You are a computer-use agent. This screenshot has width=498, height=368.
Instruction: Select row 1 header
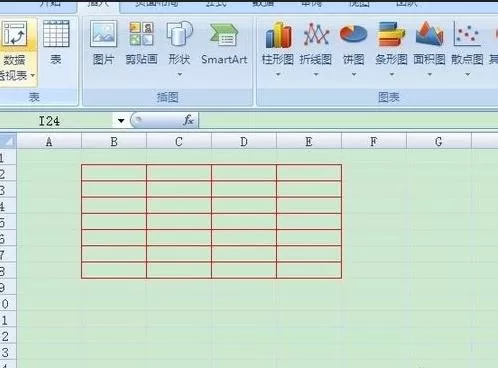[8, 157]
